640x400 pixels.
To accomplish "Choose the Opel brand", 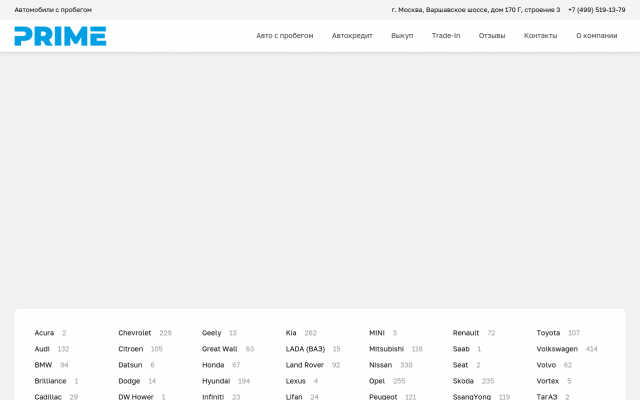I will coord(377,380).
